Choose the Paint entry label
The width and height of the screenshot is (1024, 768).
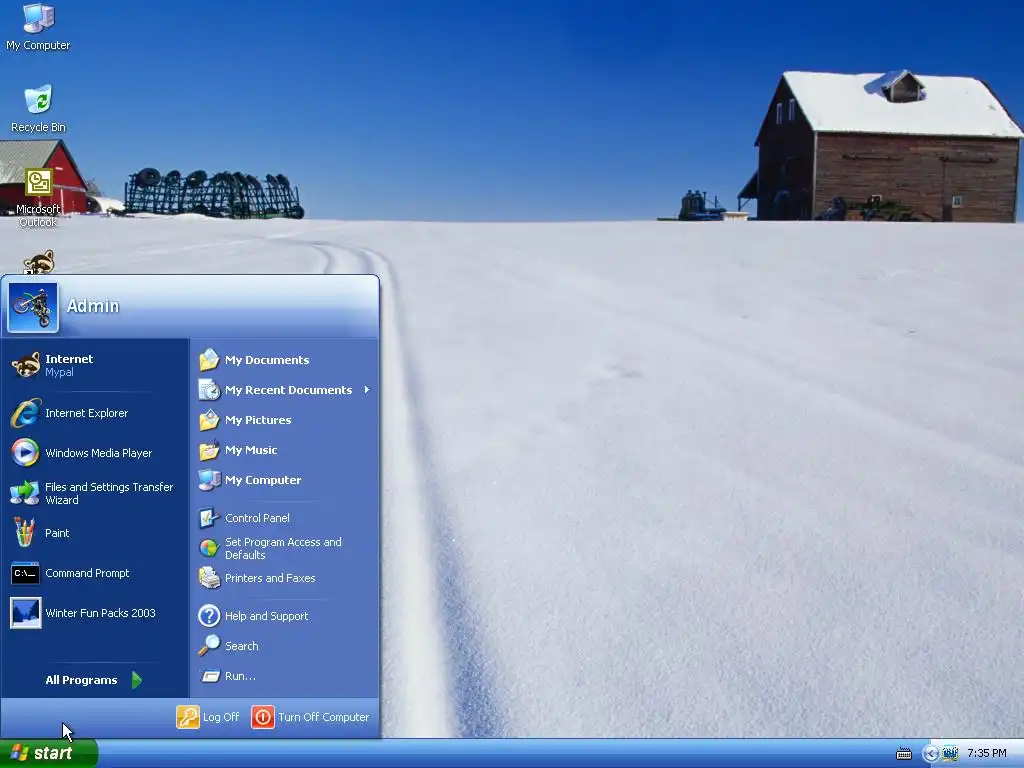coord(57,534)
